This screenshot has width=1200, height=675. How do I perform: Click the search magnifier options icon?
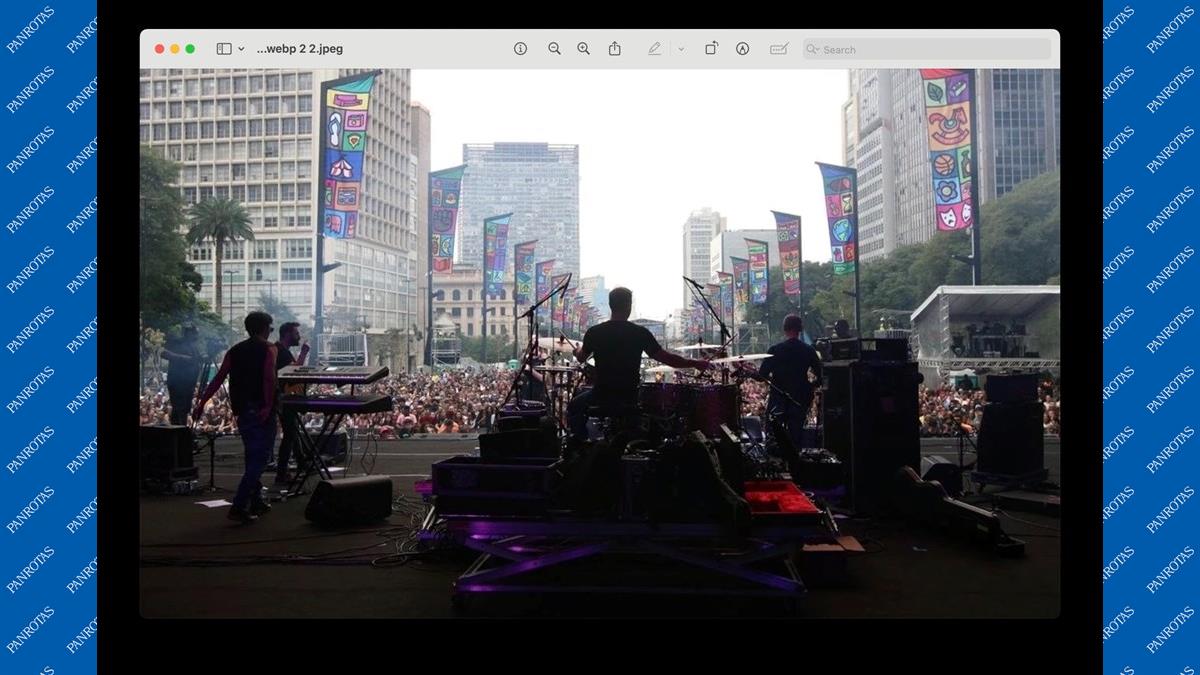coord(813,49)
